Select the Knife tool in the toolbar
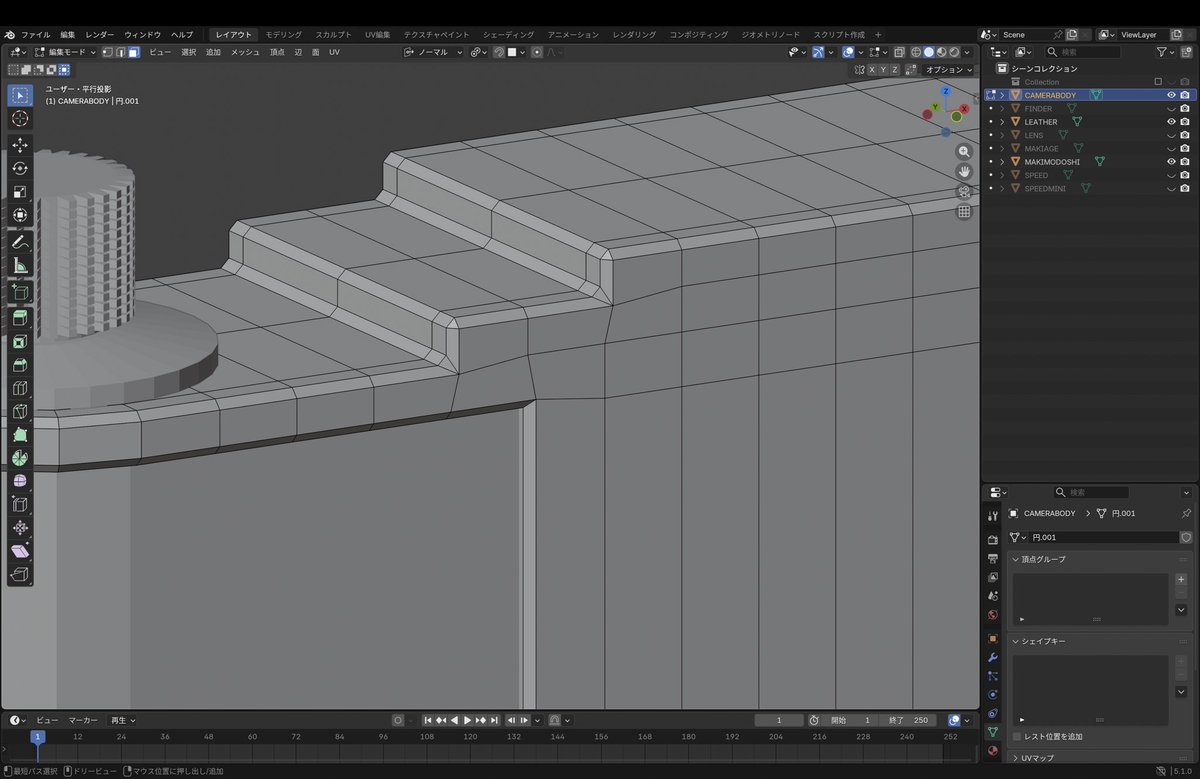The width and height of the screenshot is (1200, 779). [20, 411]
